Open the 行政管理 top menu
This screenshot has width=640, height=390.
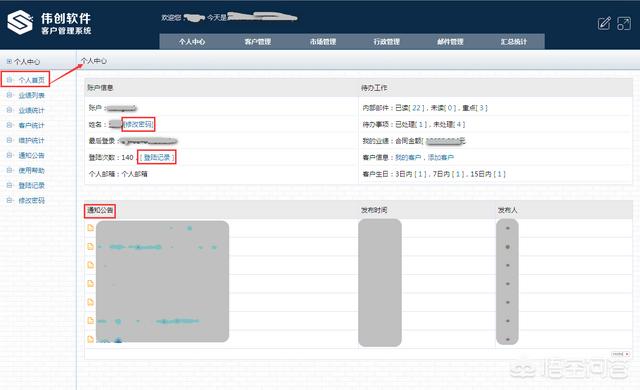pyautogui.click(x=387, y=42)
